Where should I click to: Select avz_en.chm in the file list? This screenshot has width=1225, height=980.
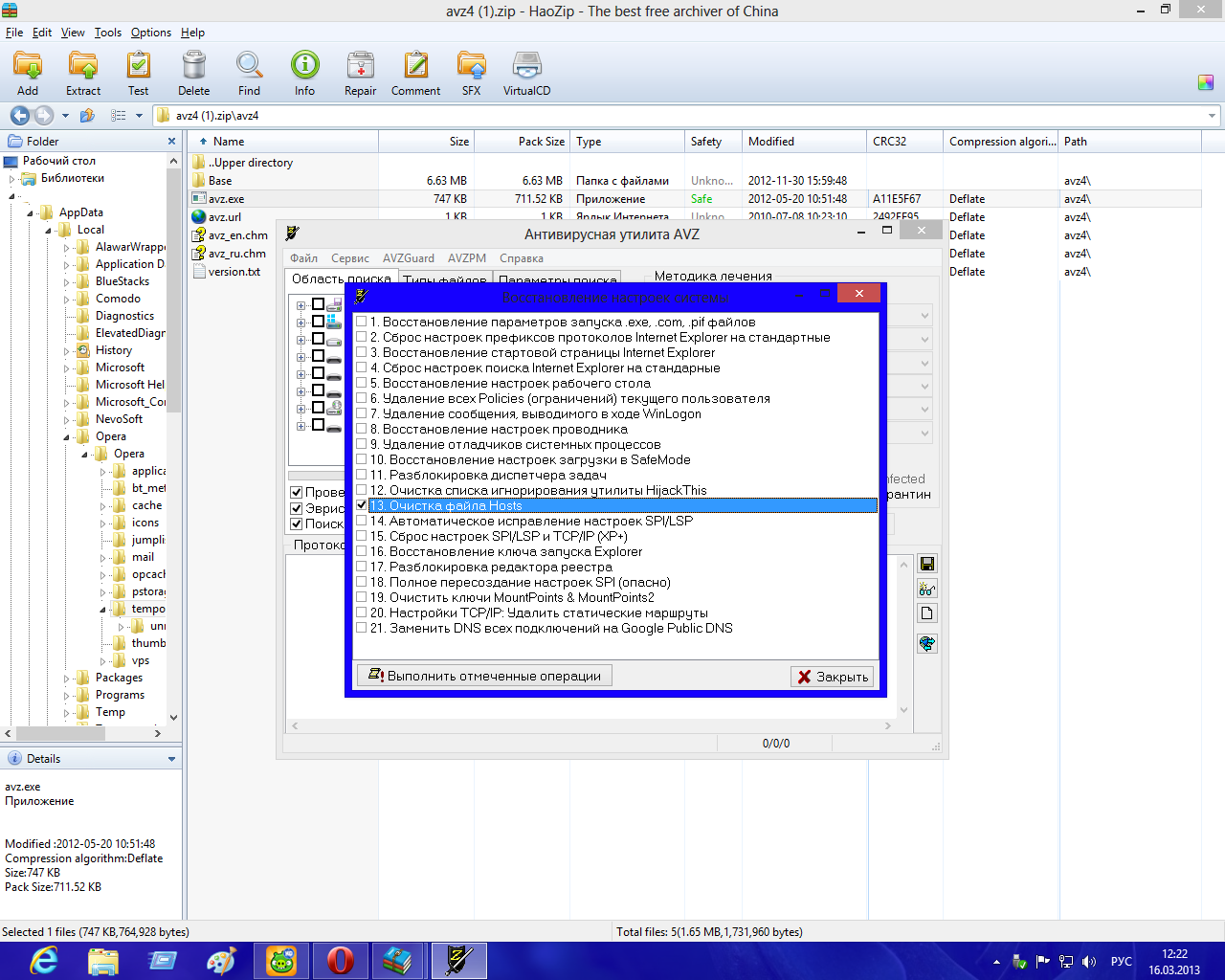point(238,235)
